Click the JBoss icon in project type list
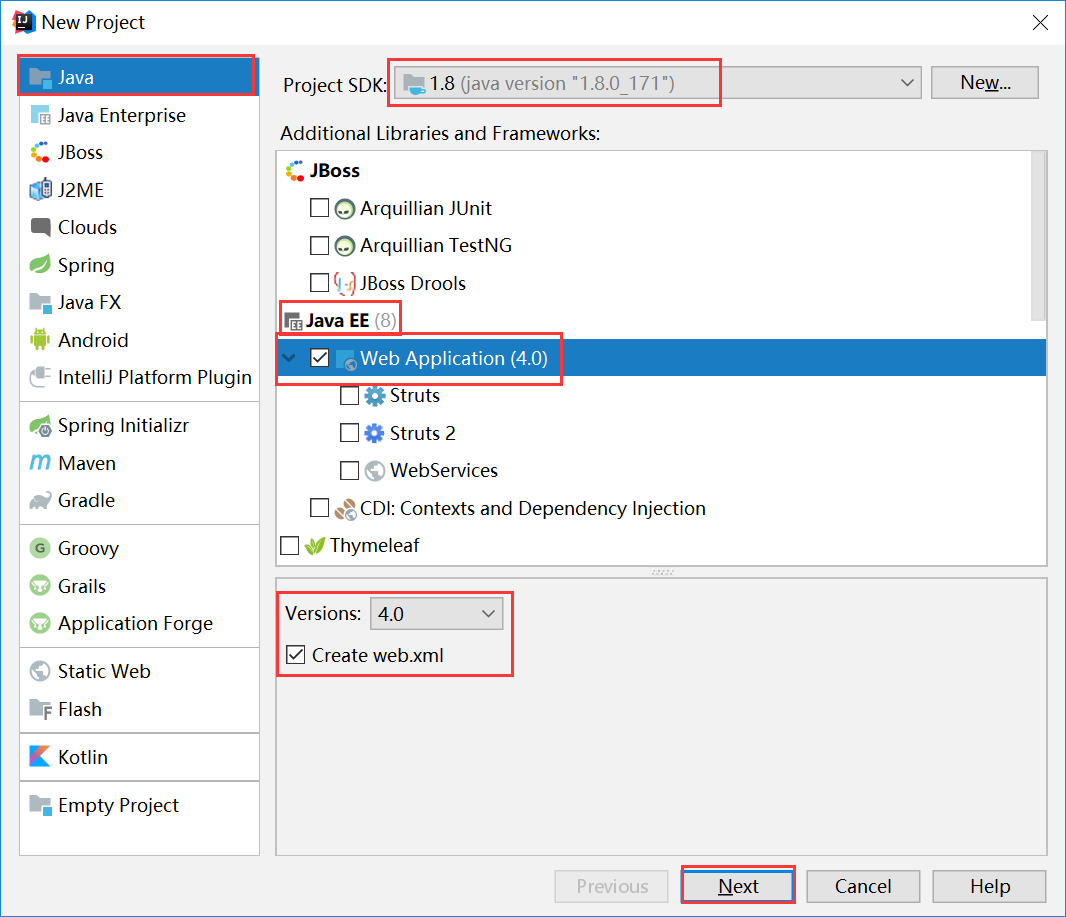The width and height of the screenshot is (1066, 917). tap(40, 152)
